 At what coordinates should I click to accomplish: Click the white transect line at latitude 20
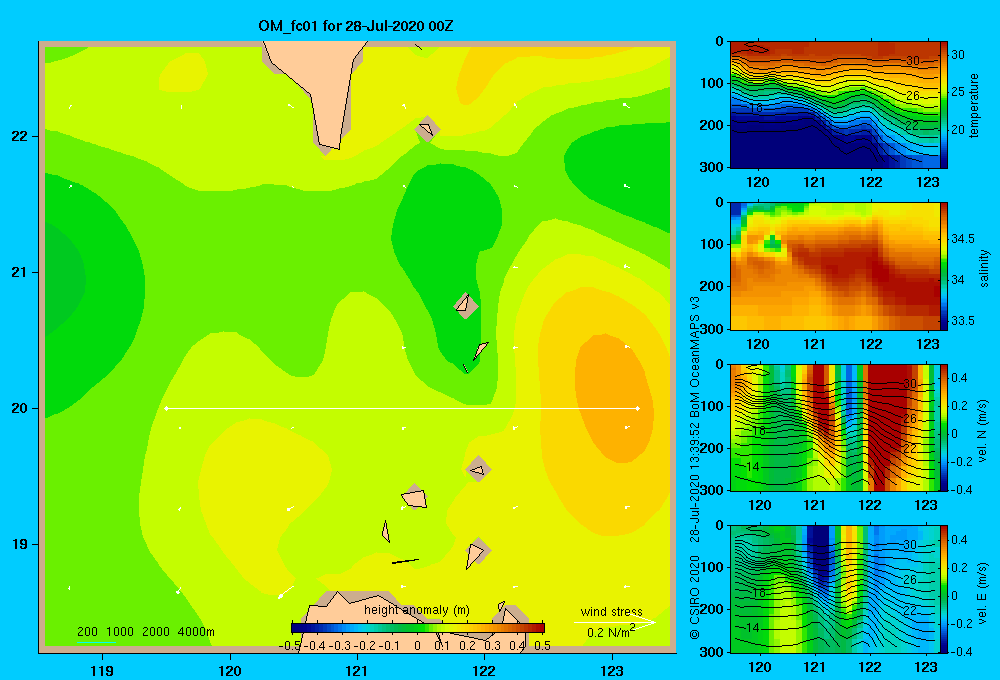[x=402, y=408]
